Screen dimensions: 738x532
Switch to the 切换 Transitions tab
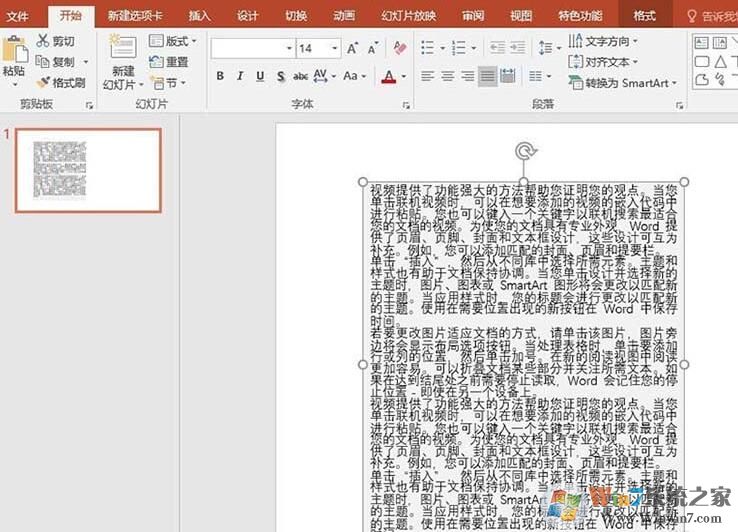[296, 16]
